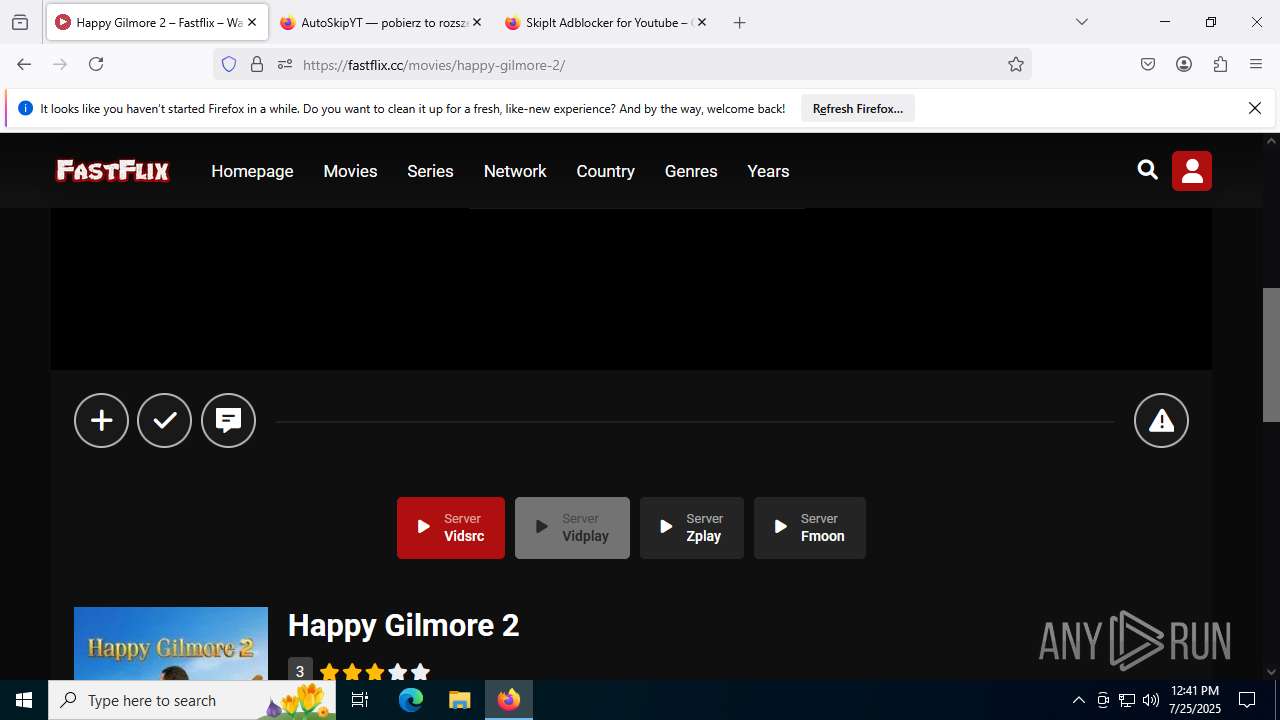Open Task View on the taskbar
Image resolution: width=1280 pixels, height=720 pixels.
click(x=360, y=700)
